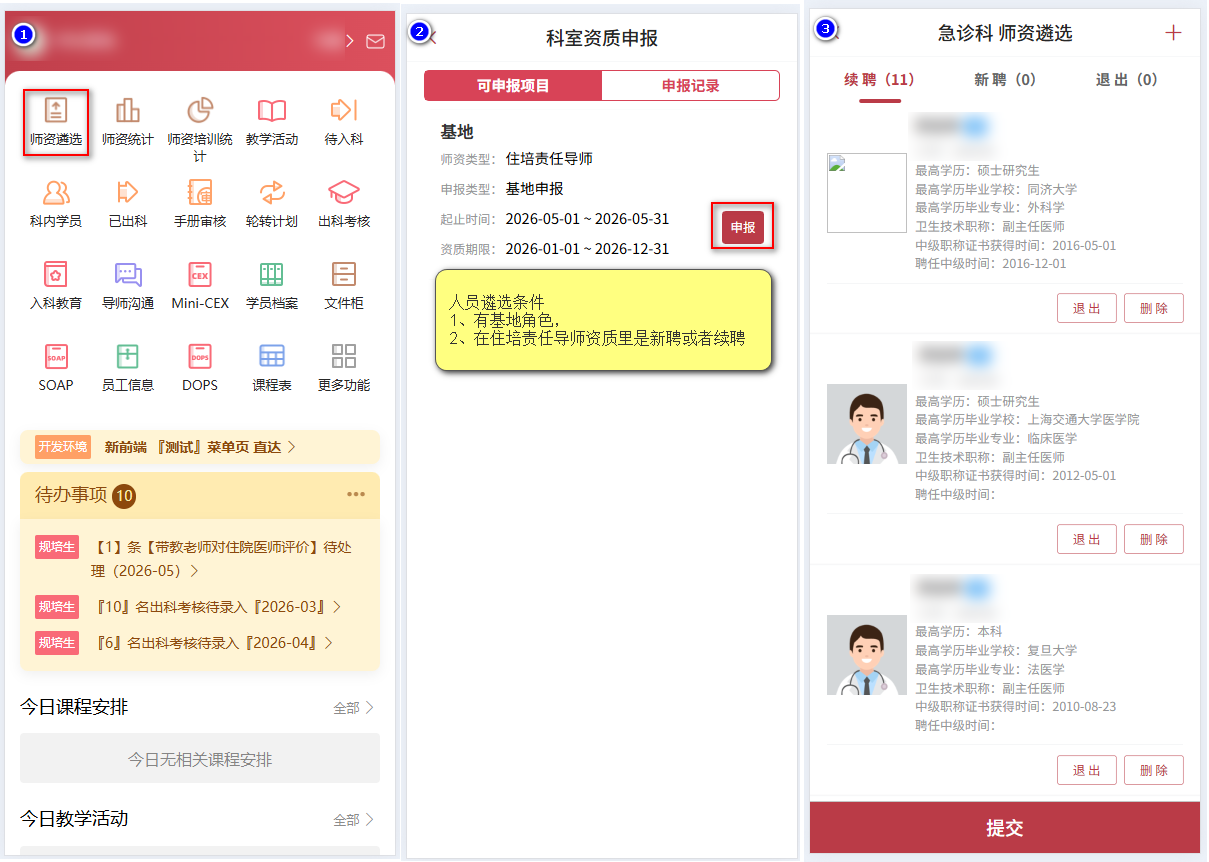Viewport: 1209px width, 862px height.
Task: View all 今日教学活动
Action: click(353, 820)
